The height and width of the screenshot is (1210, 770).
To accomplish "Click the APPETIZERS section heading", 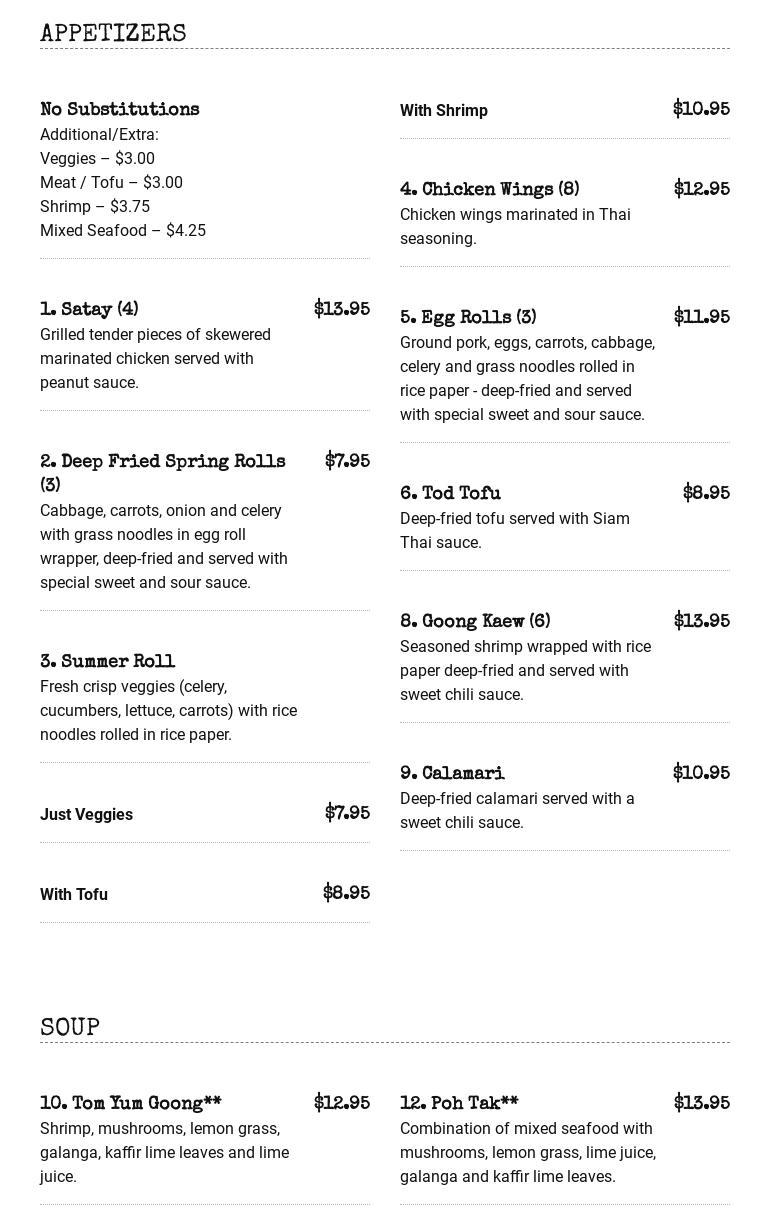I will coord(113,34).
